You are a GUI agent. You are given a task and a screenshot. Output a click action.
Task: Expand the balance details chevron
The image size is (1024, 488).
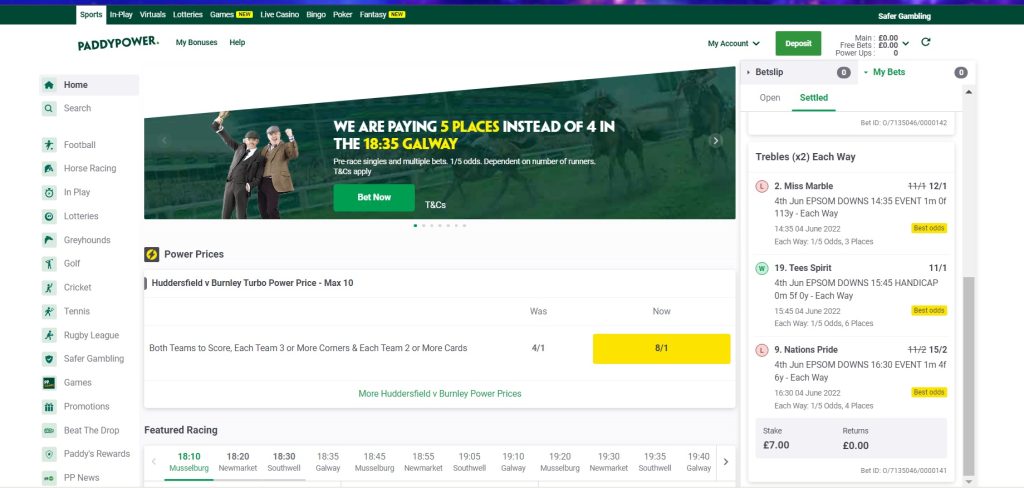coord(906,44)
